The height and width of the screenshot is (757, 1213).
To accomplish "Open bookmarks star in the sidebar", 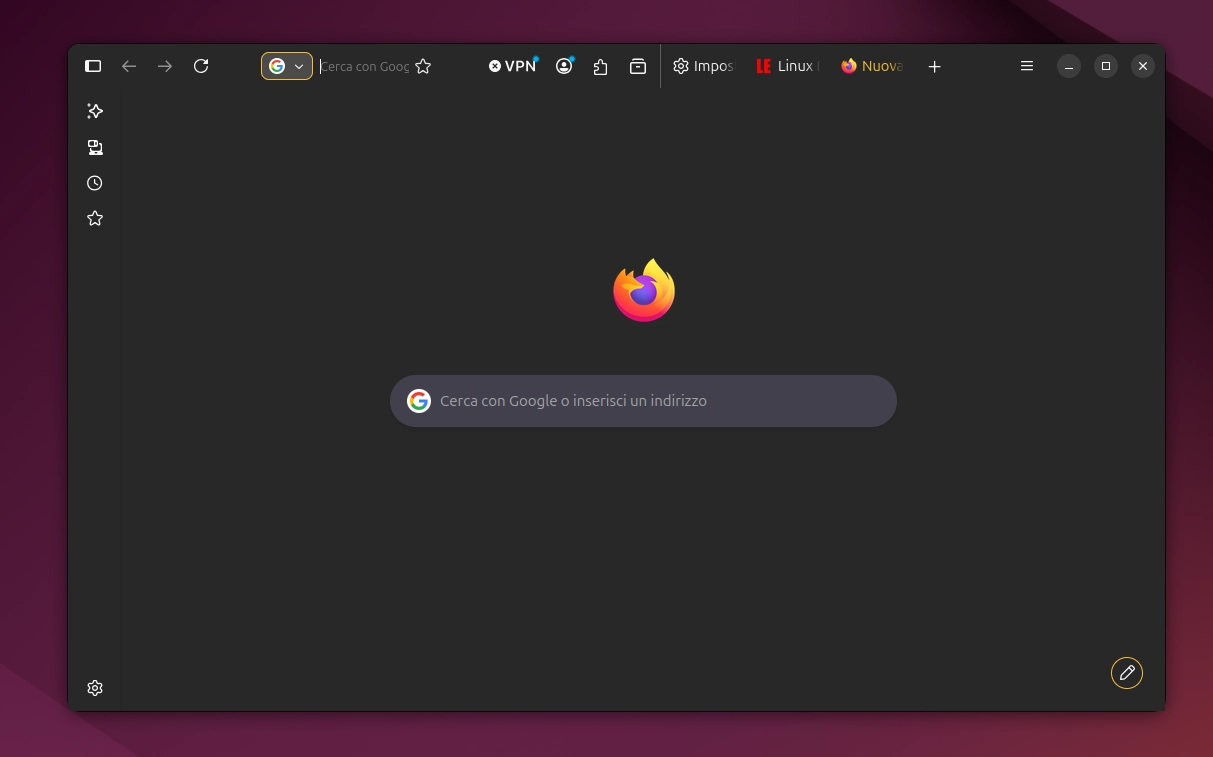I will tap(95, 218).
